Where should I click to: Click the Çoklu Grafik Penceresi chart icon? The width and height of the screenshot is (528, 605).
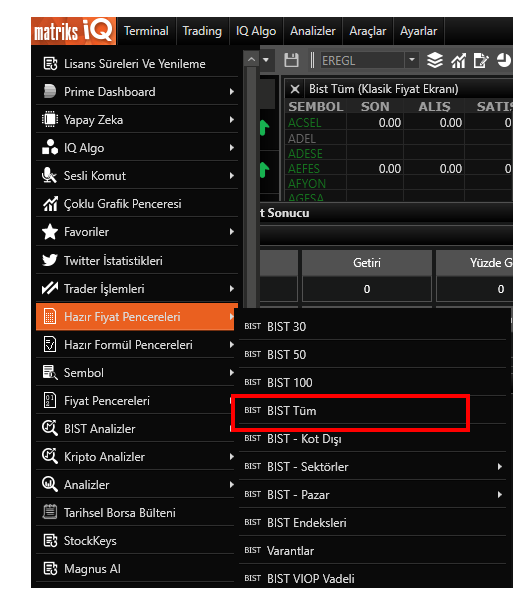point(50,204)
